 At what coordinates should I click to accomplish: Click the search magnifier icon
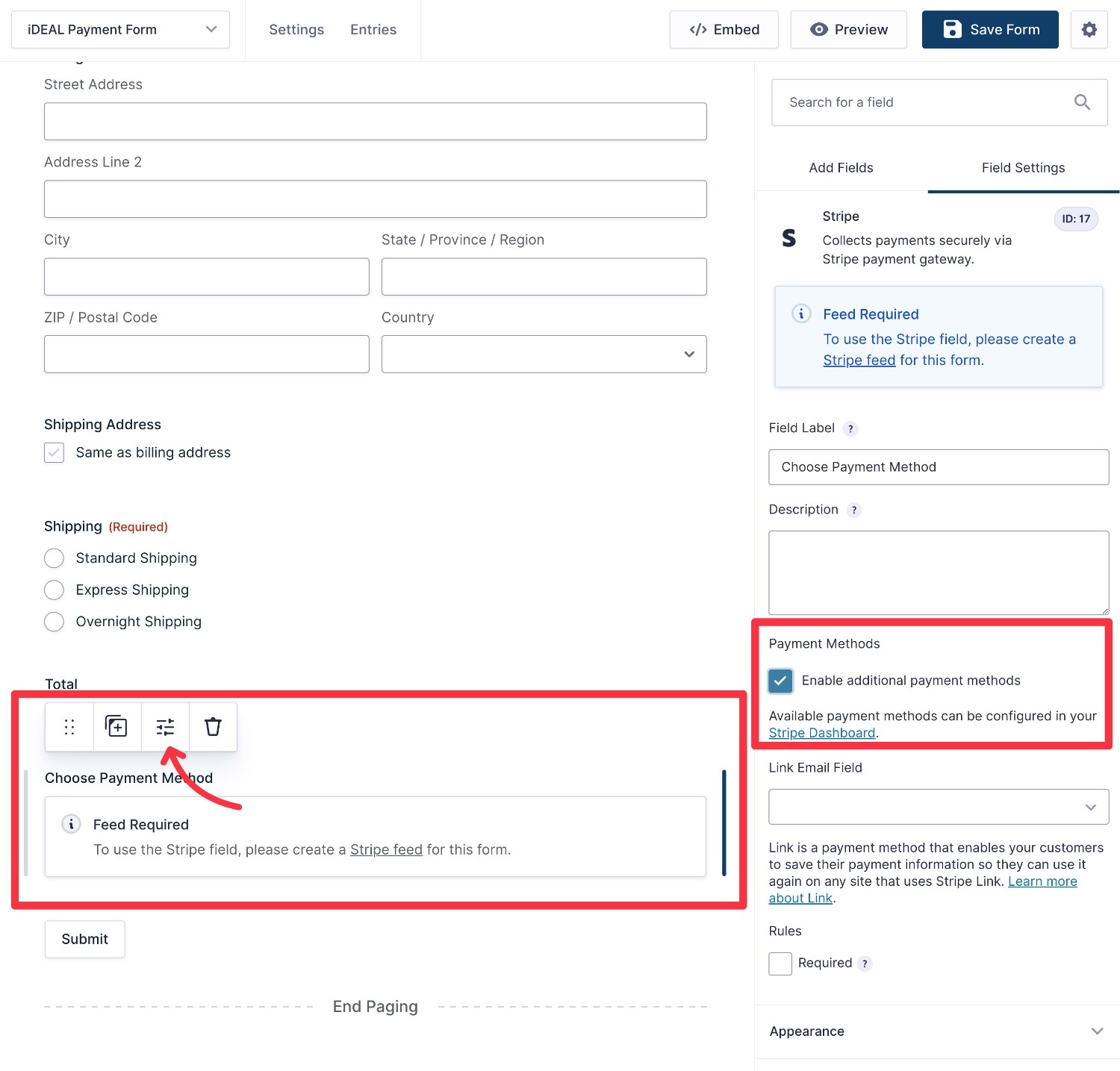[x=1082, y=102]
